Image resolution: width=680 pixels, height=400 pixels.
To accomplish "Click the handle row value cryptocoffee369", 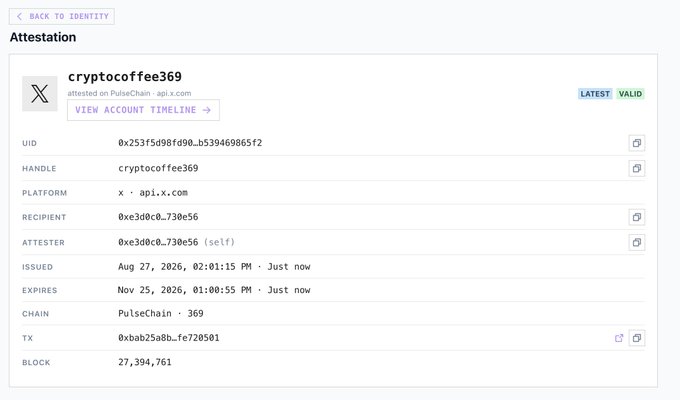I will point(158,168).
